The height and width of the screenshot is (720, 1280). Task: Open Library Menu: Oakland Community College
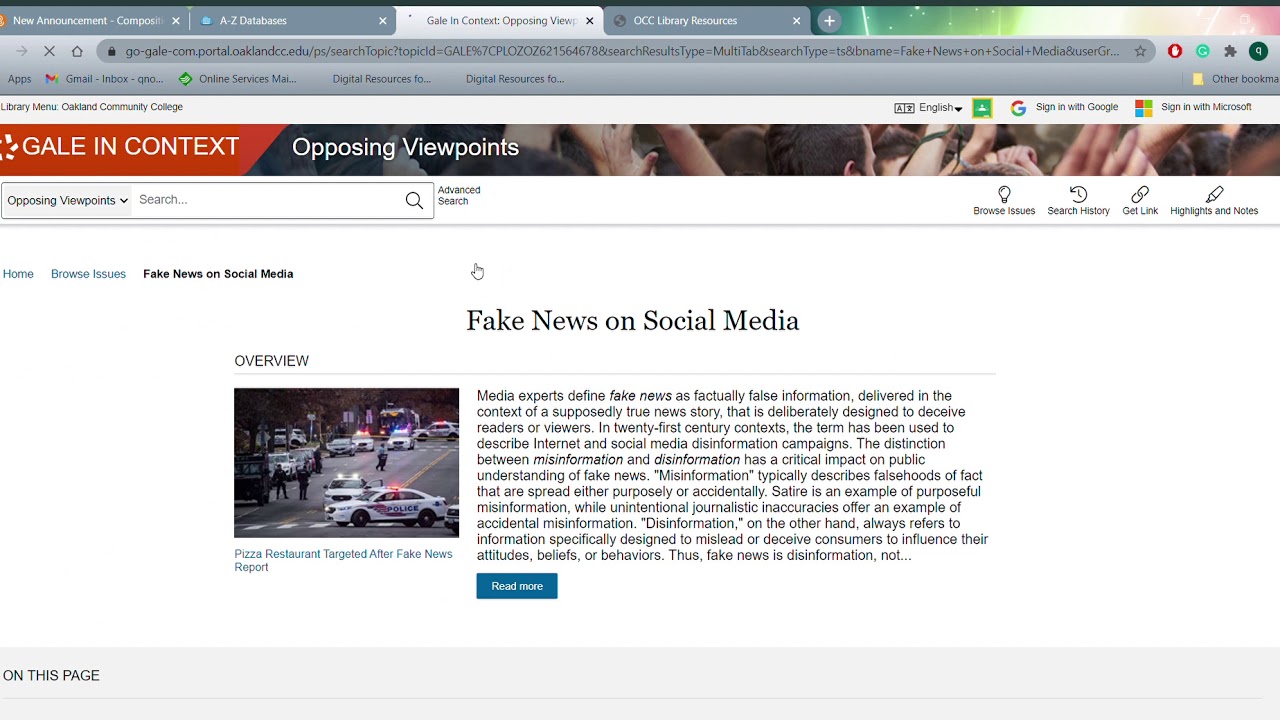pos(92,107)
